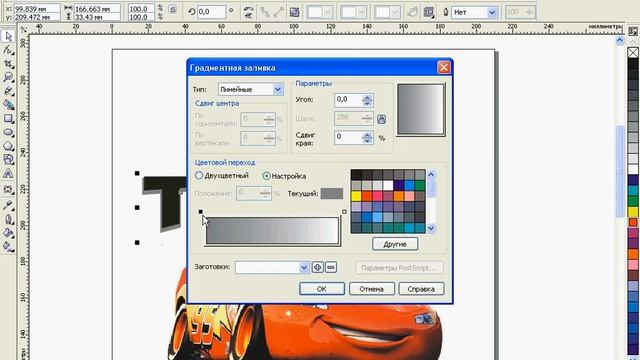Click the OK button
The image size is (640, 360).
(322, 289)
